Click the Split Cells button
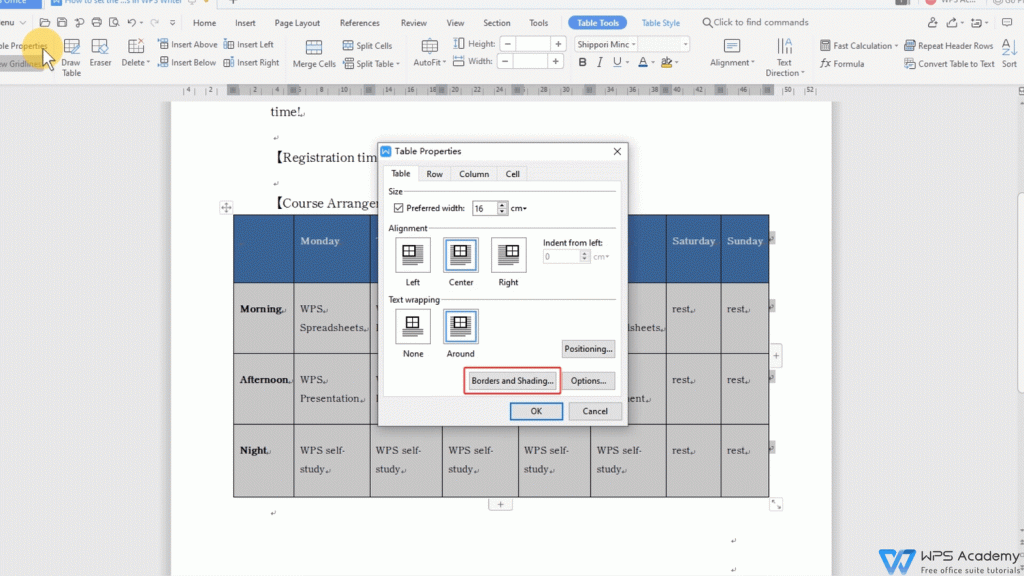Viewport: 1024px width, 576px height. coord(367,45)
